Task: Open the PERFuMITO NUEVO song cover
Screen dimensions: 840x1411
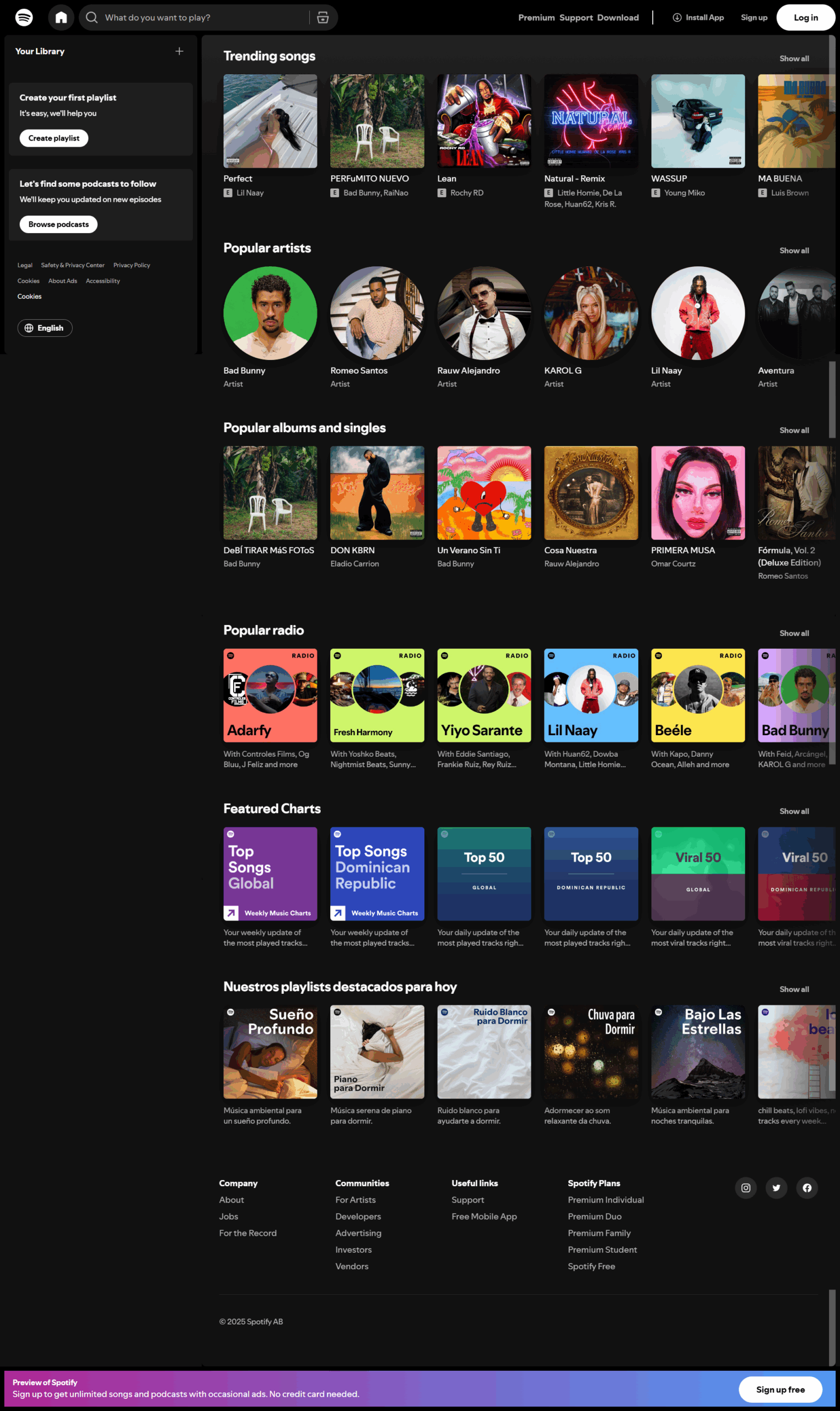Action: pos(377,121)
